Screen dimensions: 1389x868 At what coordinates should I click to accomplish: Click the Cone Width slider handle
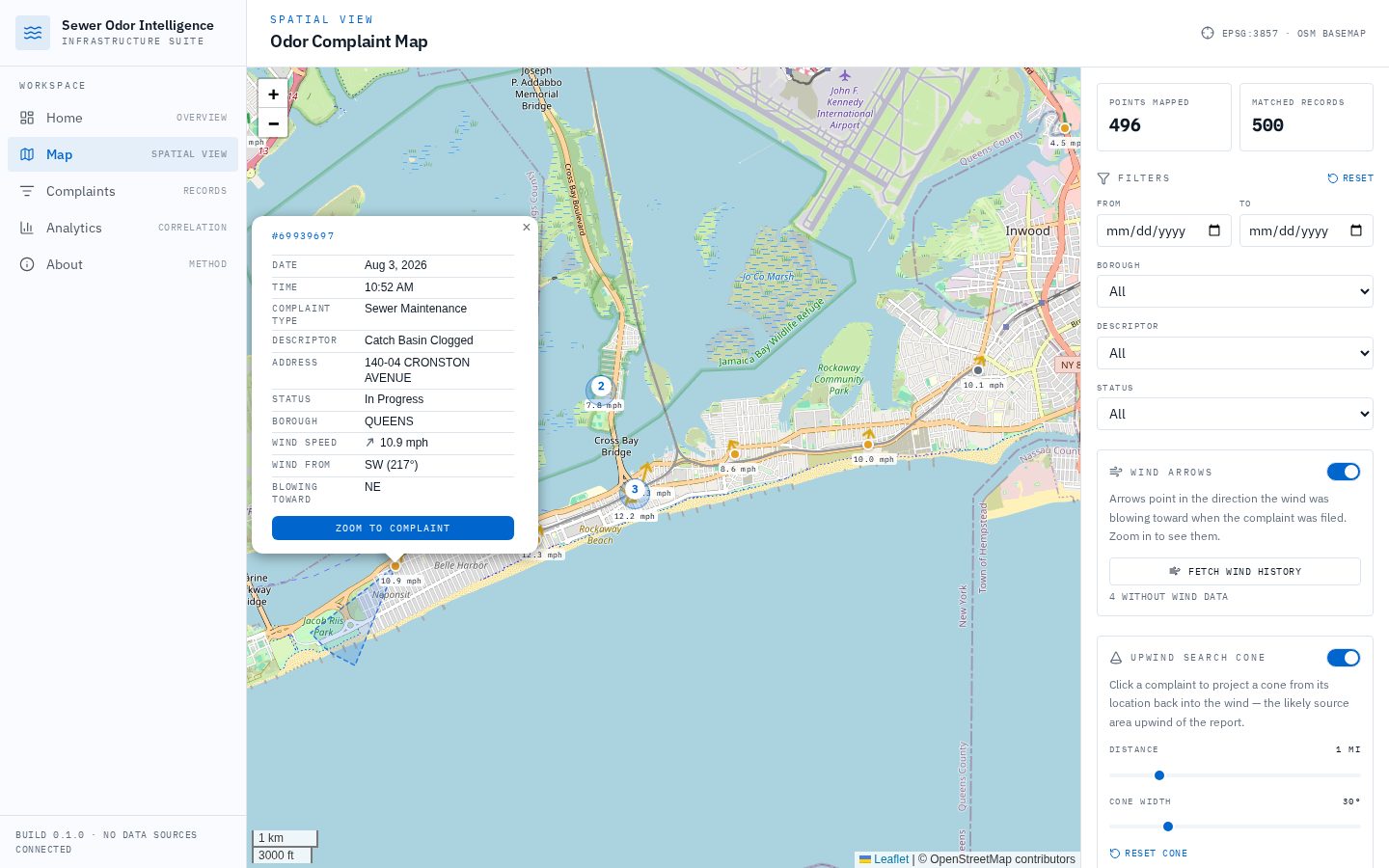(1168, 827)
